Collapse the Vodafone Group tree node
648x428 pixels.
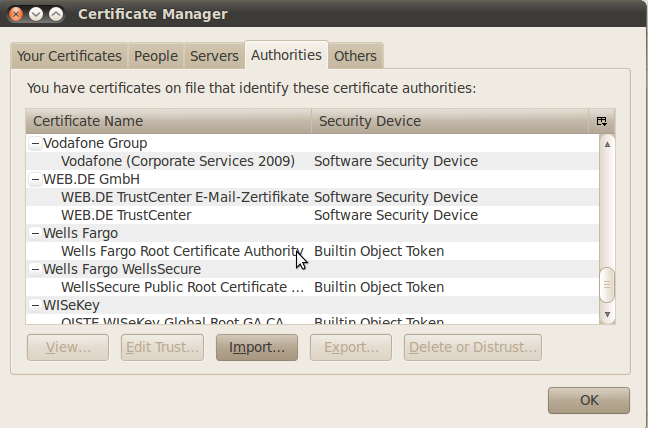click(35, 143)
